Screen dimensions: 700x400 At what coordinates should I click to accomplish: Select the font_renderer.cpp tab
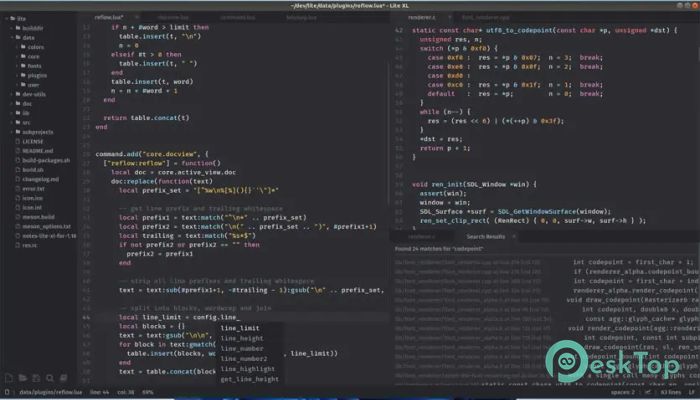coord(486,17)
